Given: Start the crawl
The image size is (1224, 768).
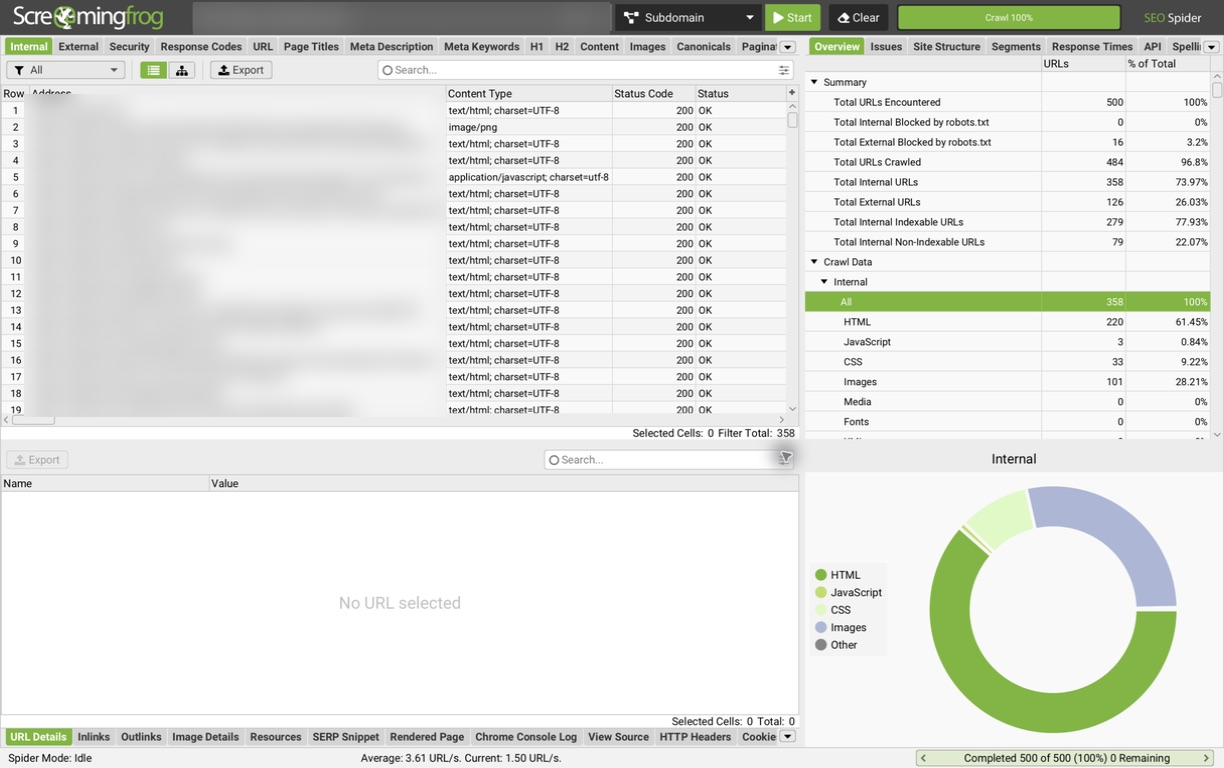Looking at the screenshot, I should pos(792,17).
